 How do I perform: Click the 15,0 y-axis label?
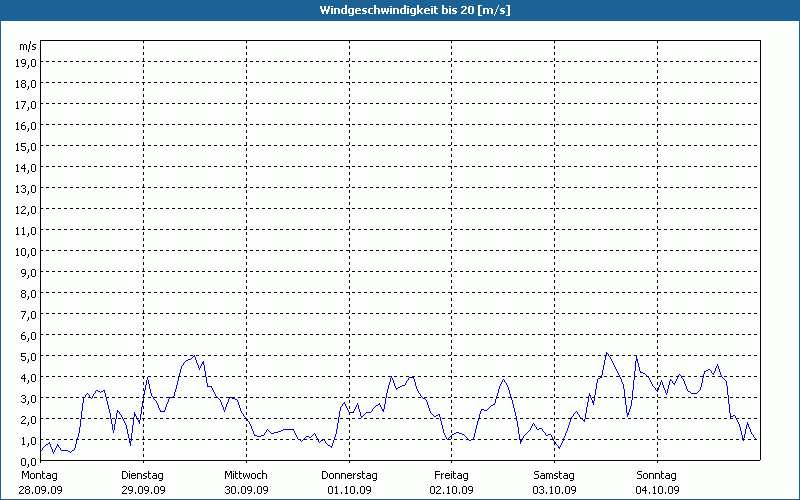[26, 147]
